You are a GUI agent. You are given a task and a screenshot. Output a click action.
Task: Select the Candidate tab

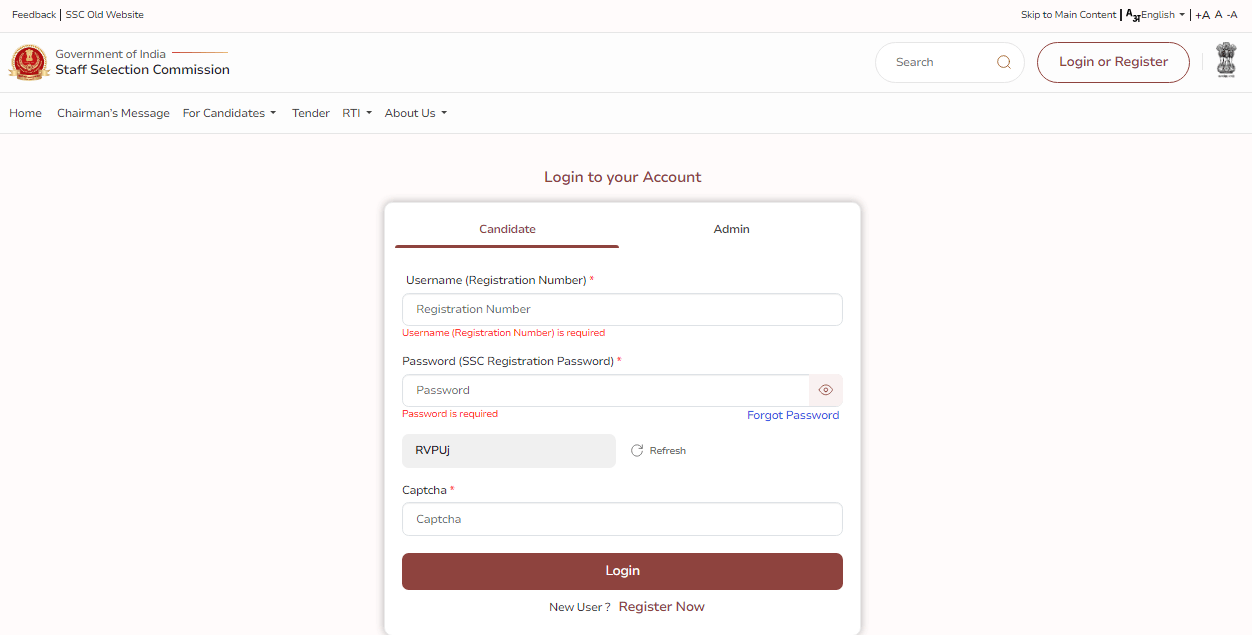point(507,229)
